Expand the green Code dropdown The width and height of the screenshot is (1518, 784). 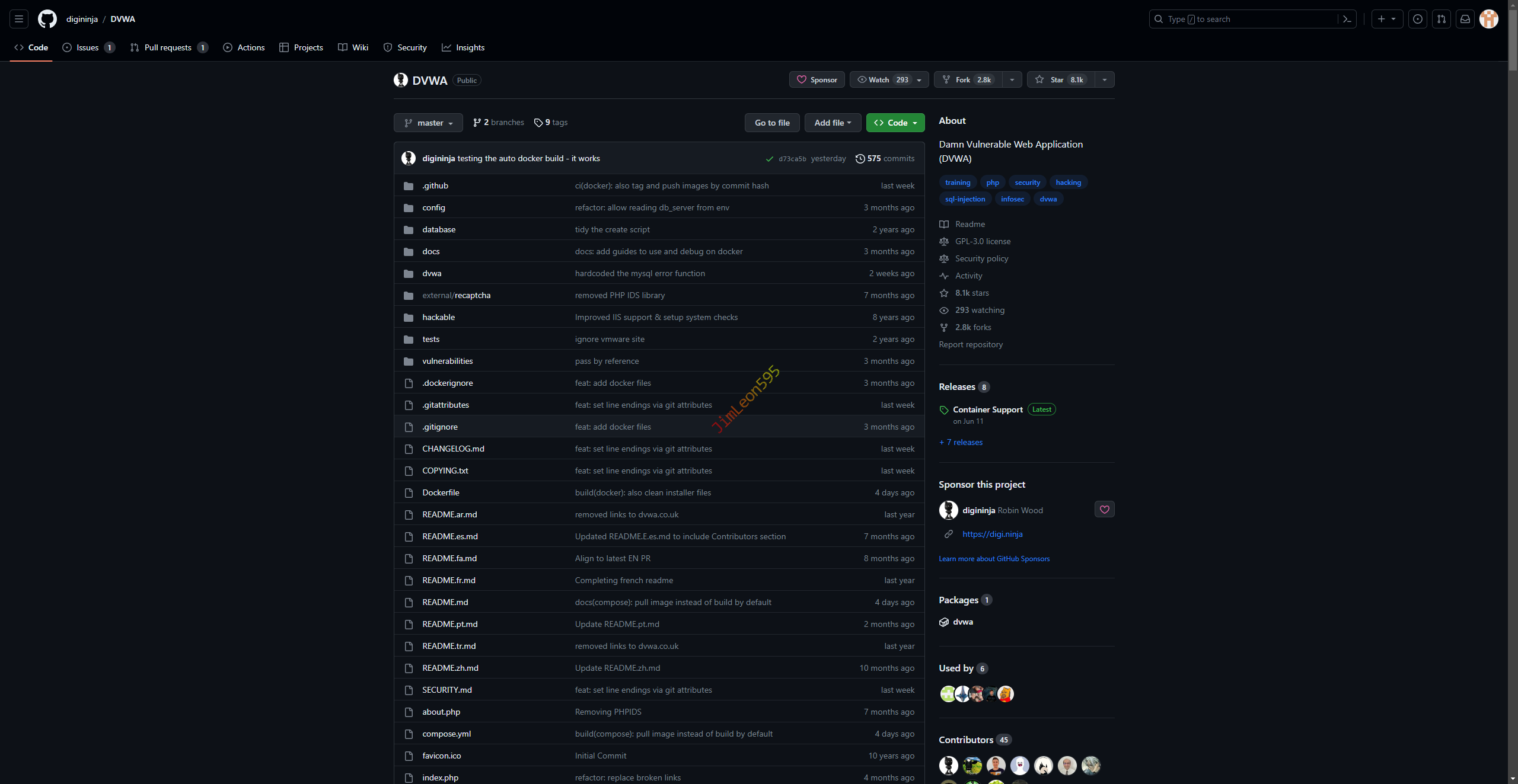tap(895, 123)
